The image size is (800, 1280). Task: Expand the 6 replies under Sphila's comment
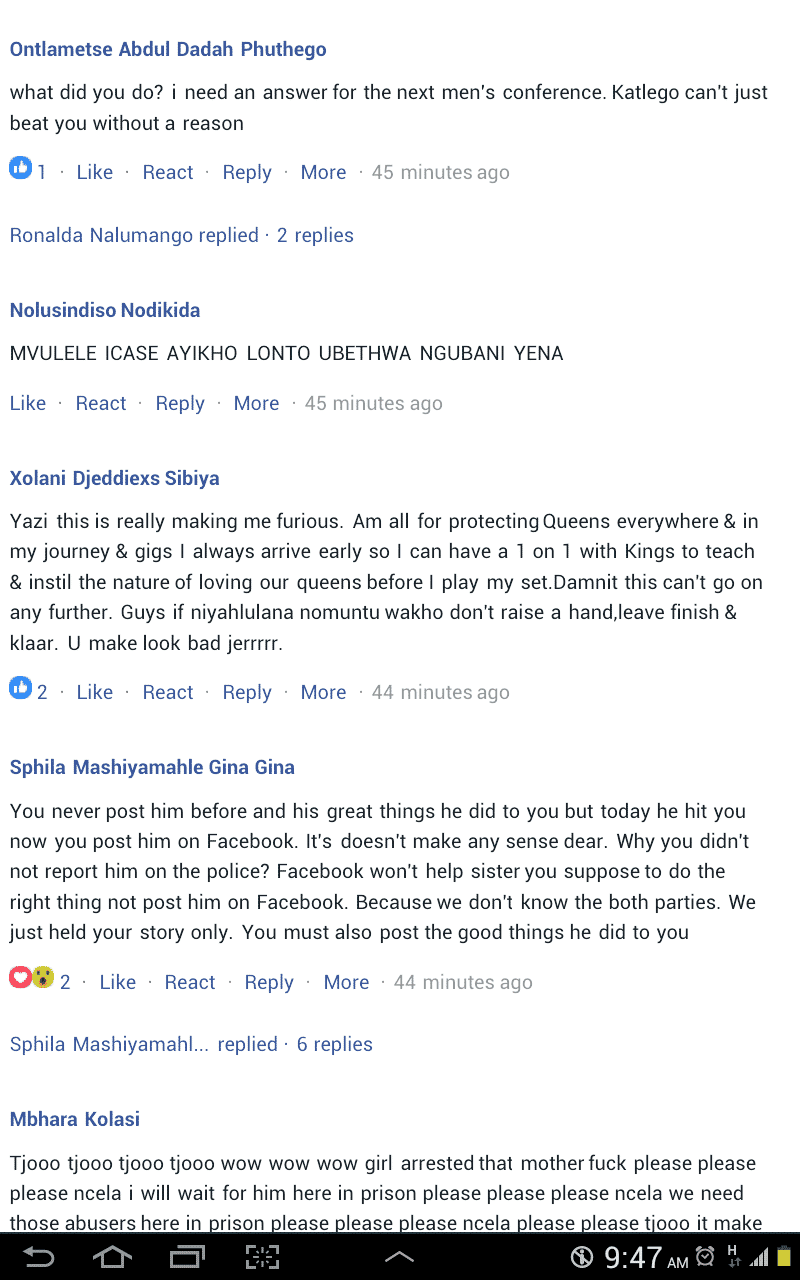(191, 1044)
